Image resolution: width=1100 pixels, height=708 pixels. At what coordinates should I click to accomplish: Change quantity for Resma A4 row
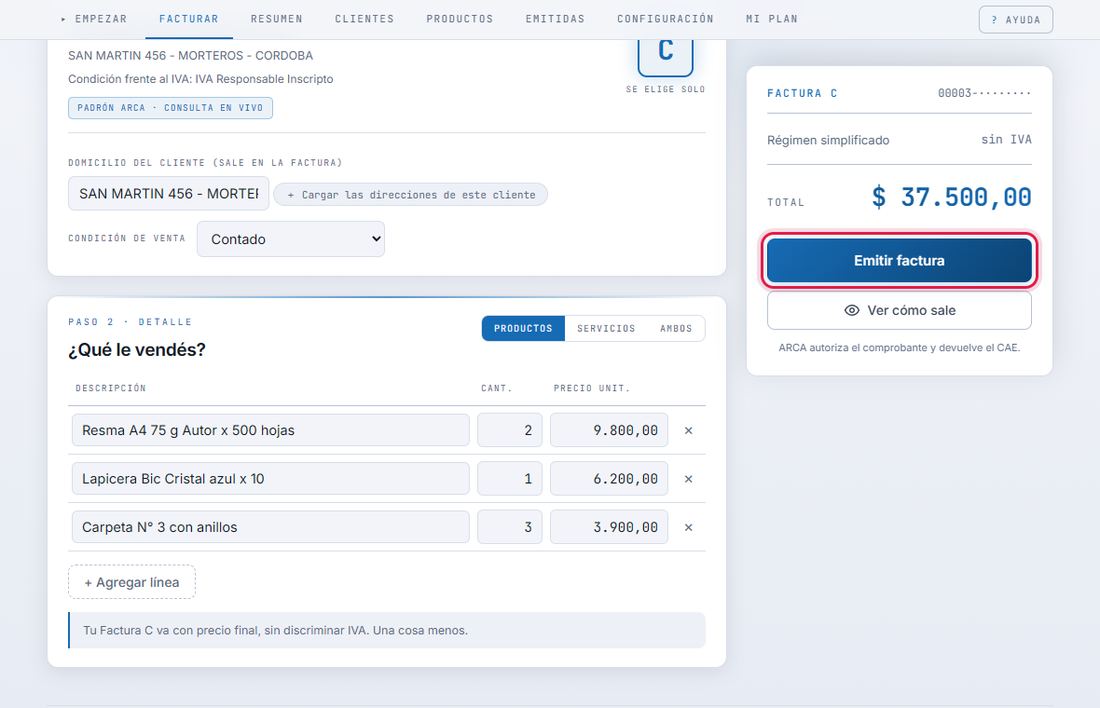pos(510,430)
